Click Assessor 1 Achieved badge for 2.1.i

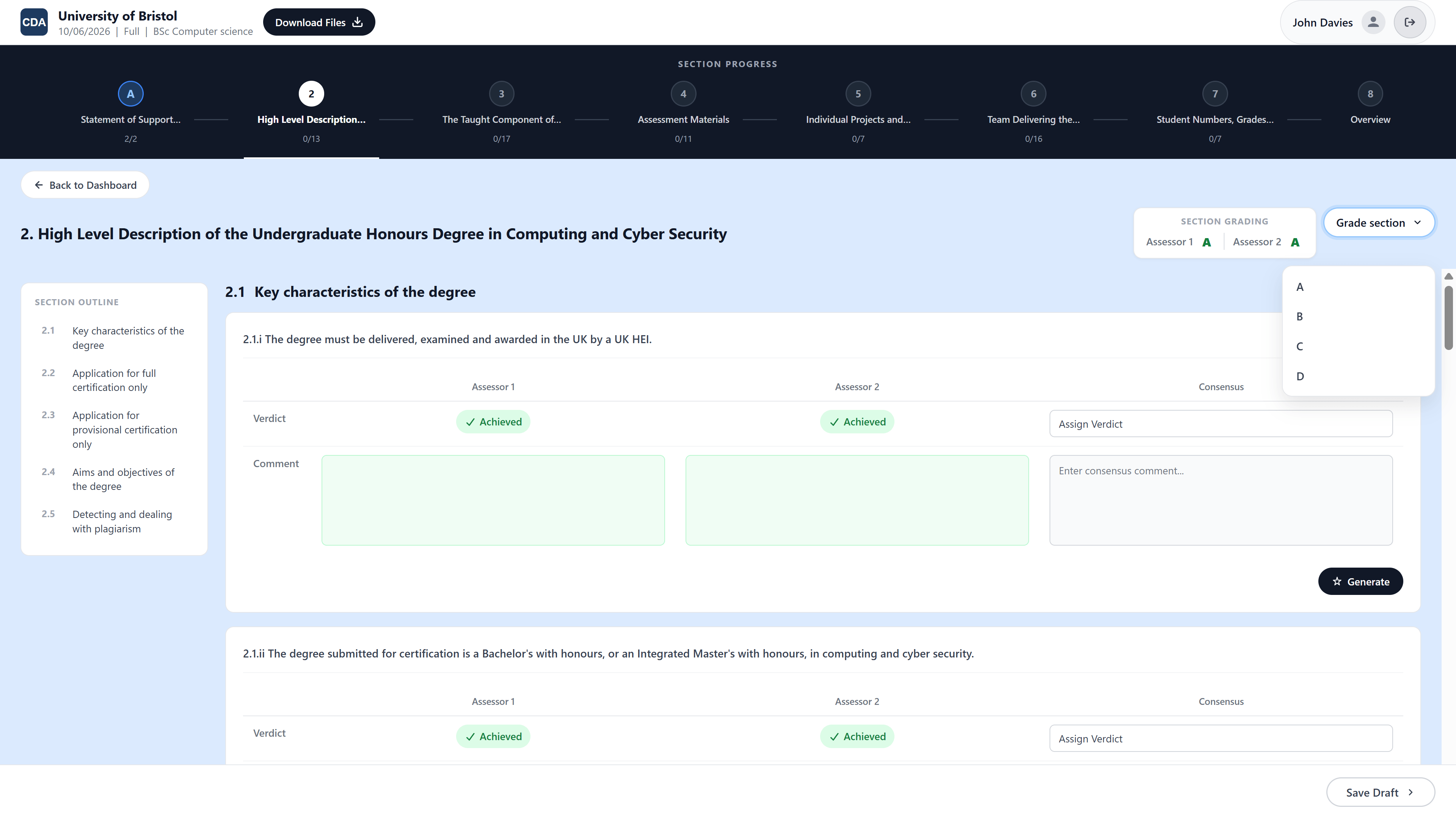click(493, 422)
